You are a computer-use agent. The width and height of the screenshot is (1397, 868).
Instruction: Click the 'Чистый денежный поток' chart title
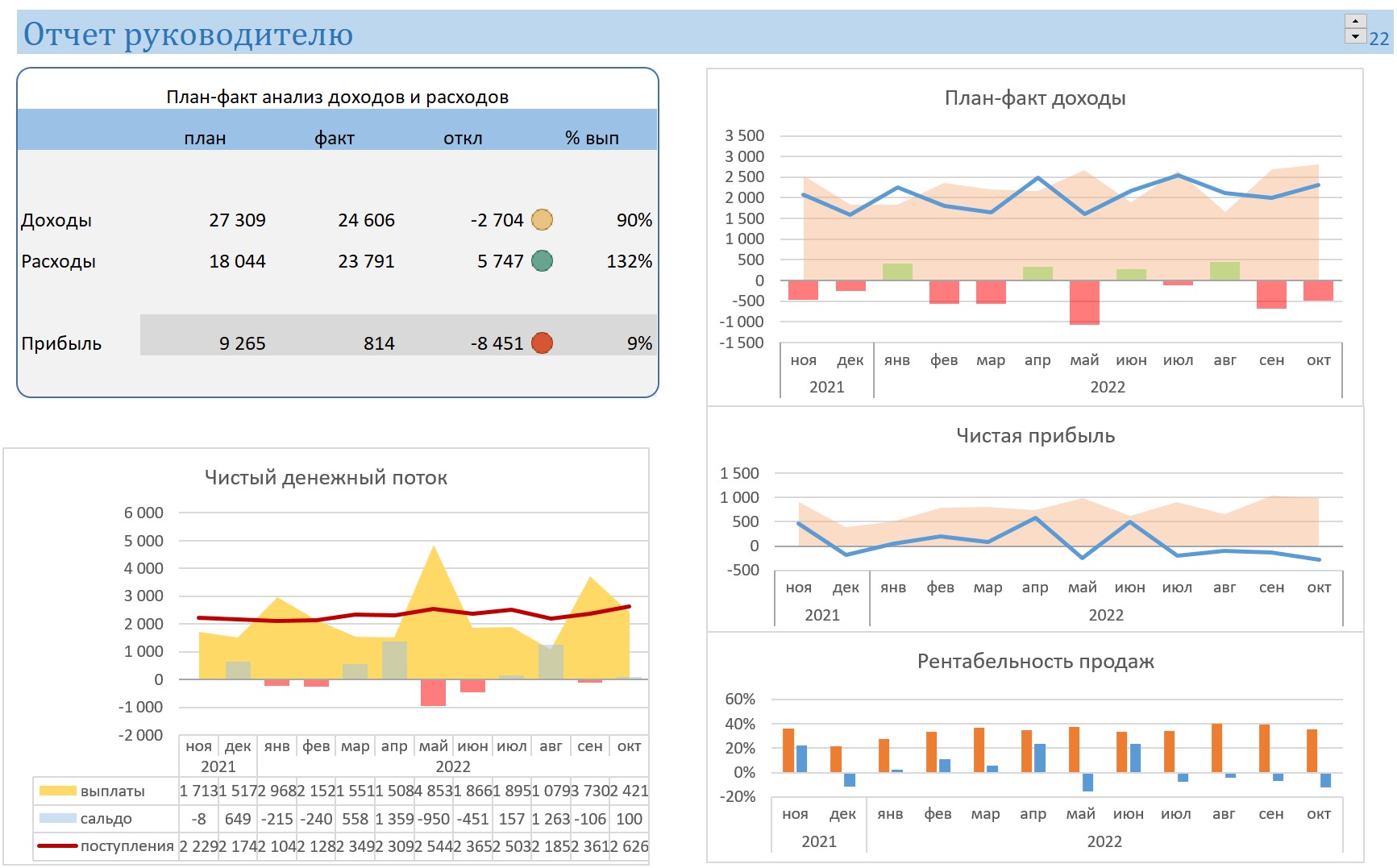[326, 478]
